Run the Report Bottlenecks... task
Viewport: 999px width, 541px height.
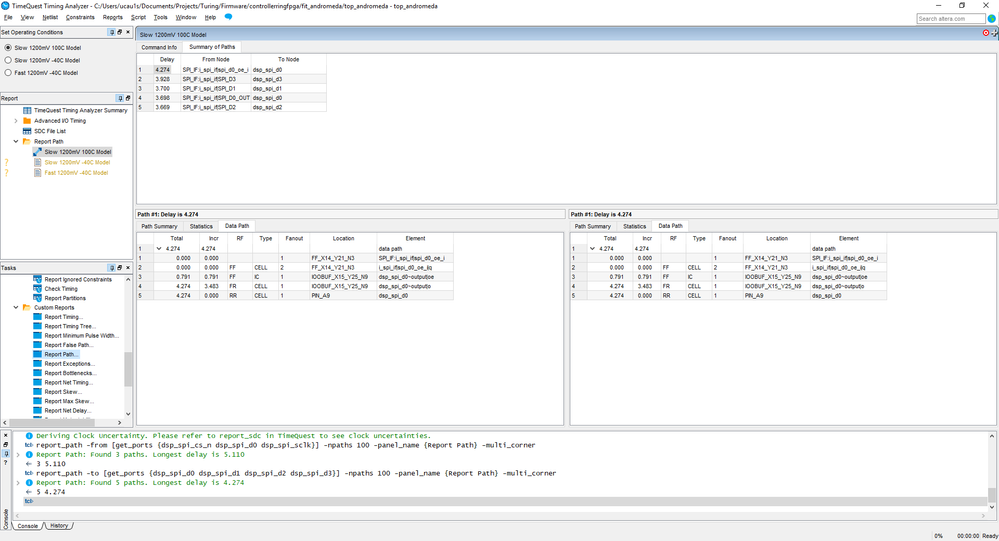[72, 373]
